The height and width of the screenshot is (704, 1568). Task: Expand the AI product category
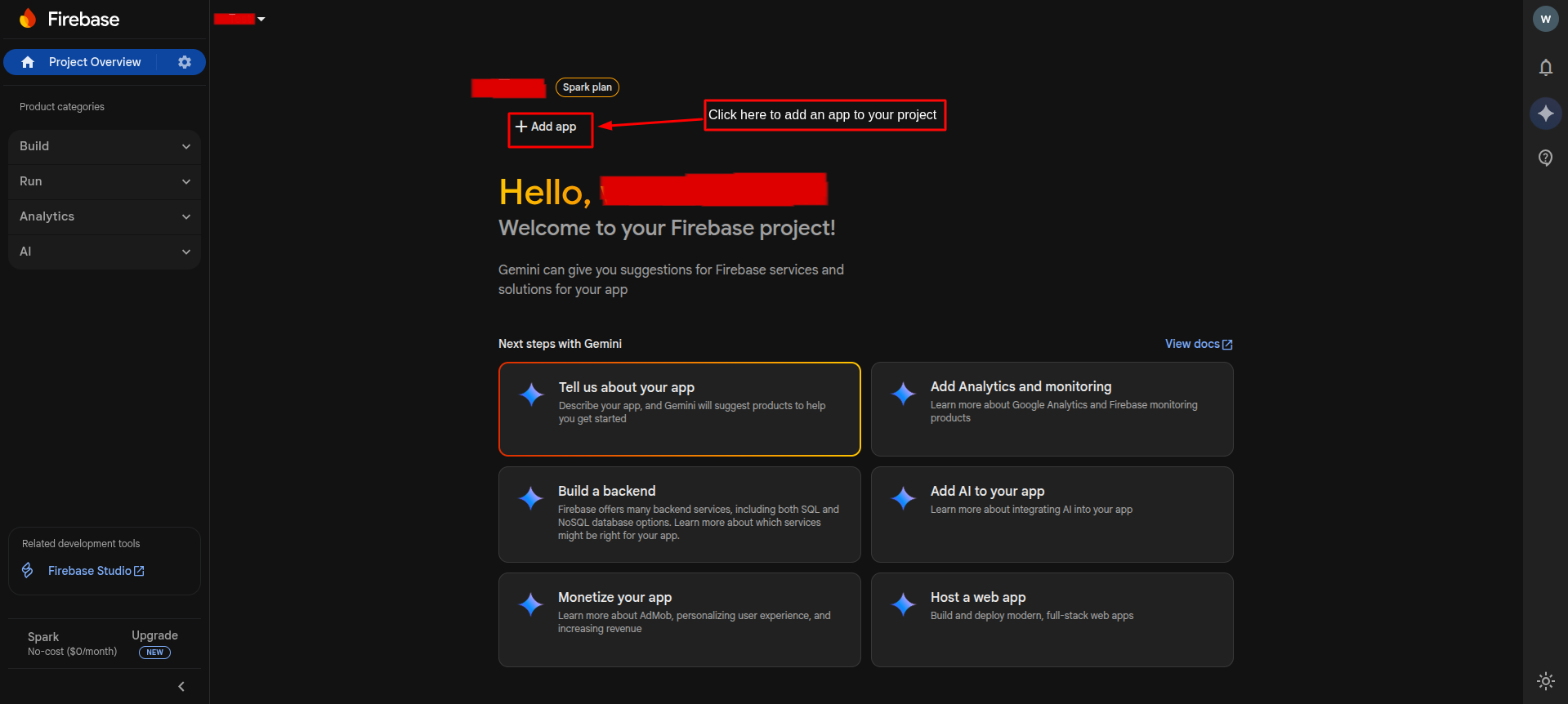[105, 252]
